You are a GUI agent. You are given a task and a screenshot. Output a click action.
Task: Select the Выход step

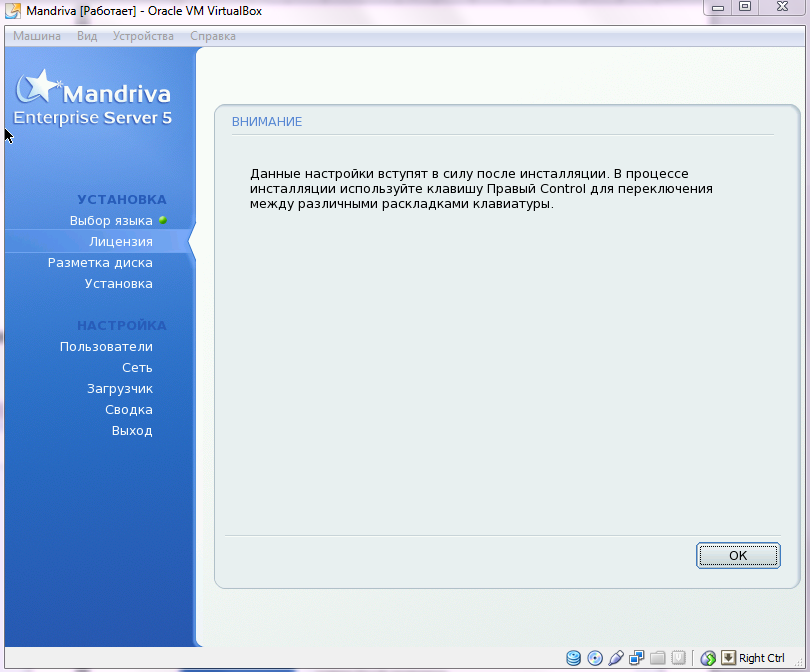point(132,431)
